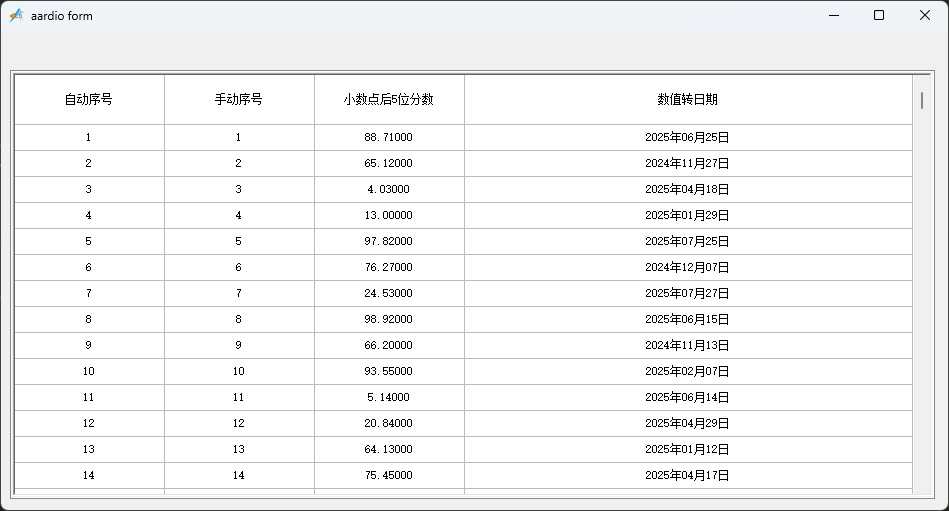Select 手动序号 cell in the 13.00000 row
The height and width of the screenshot is (511, 949).
point(239,216)
